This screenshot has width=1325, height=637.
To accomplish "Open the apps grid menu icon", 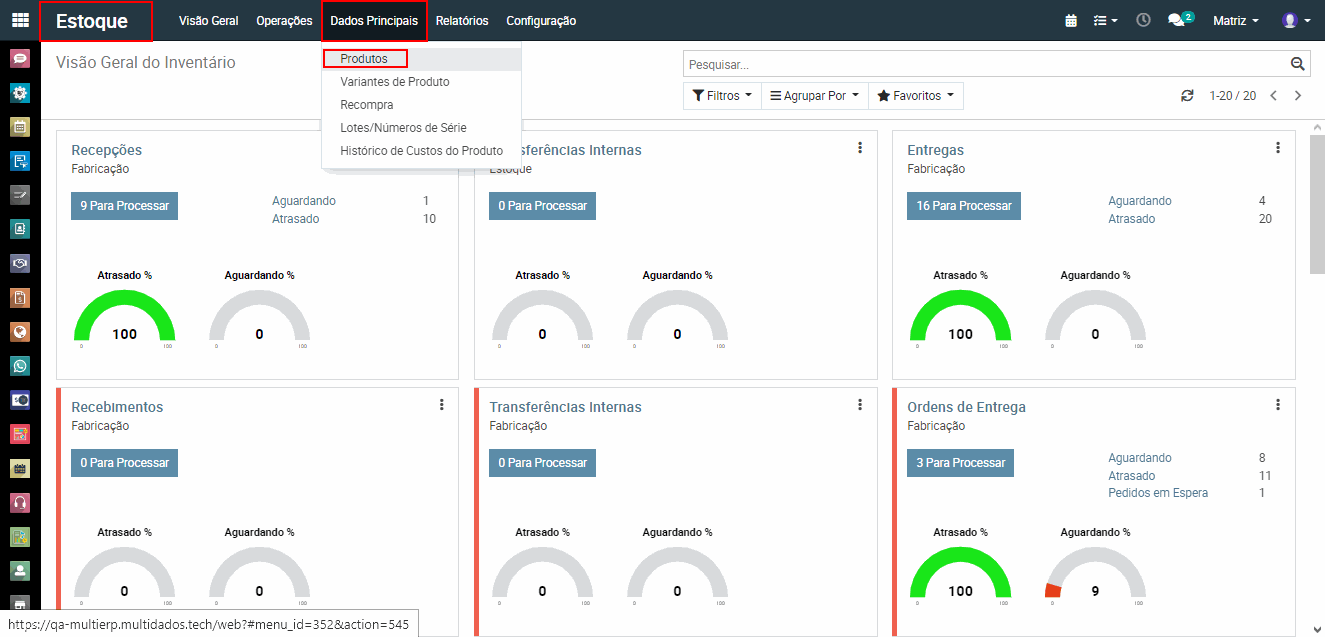I will 20,20.
